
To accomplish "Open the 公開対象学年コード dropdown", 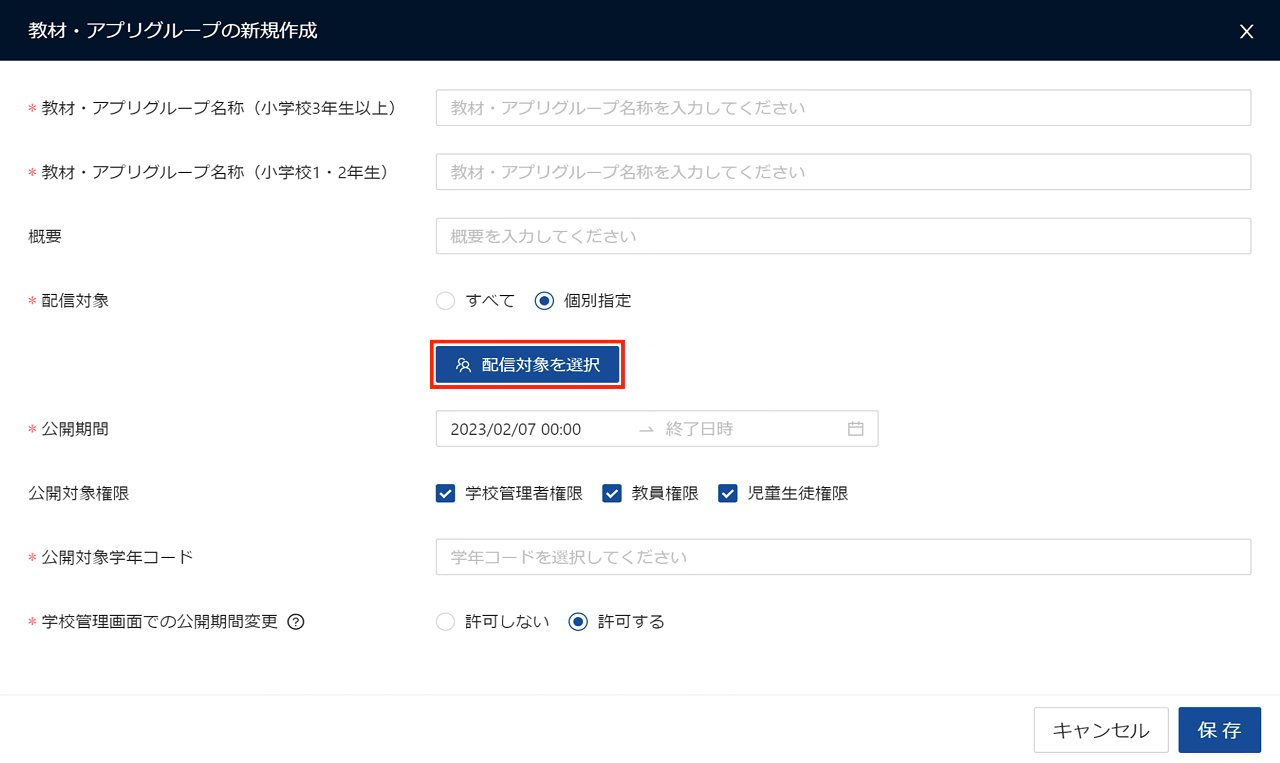I will (x=843, y=557).
